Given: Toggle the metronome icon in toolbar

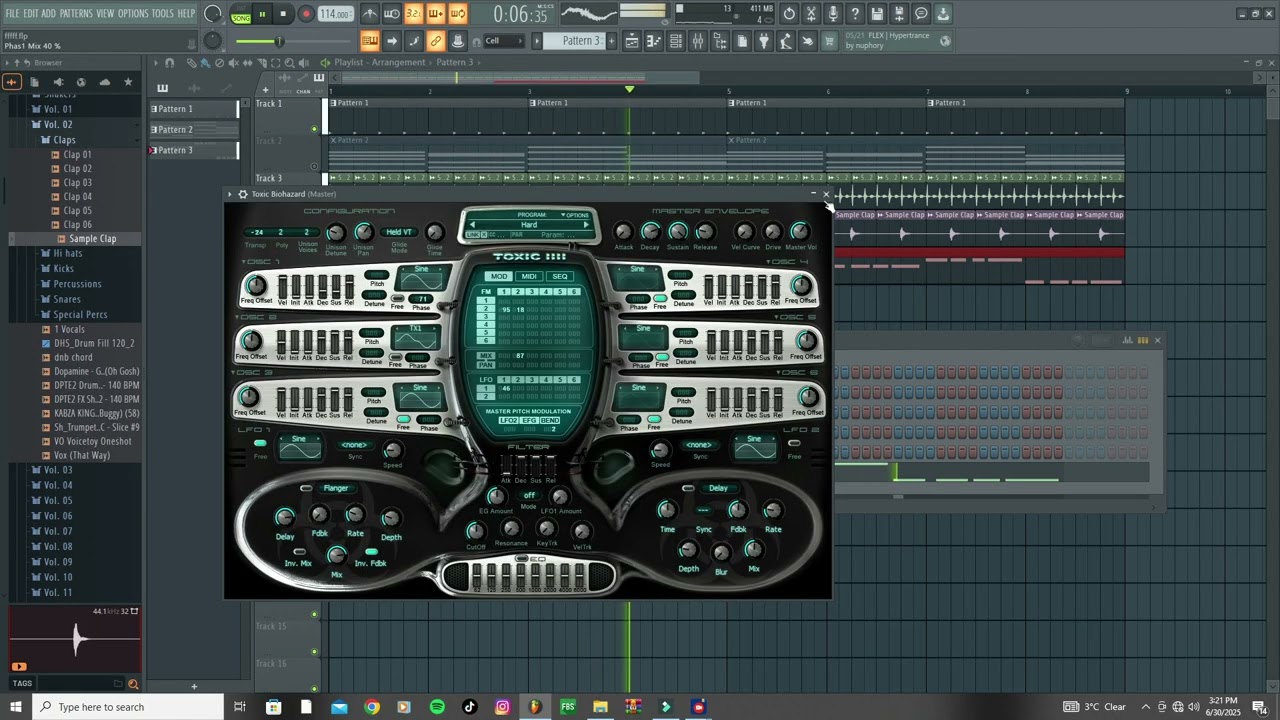Looking at the screenshot, I should pyautogui.click(x=370, y=14).
